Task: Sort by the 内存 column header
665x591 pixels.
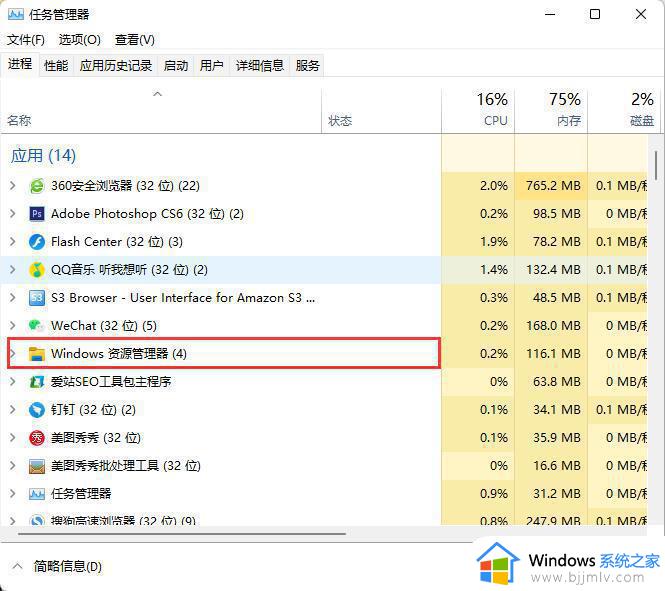Action: pyautogui.click(x=551, y=111)
